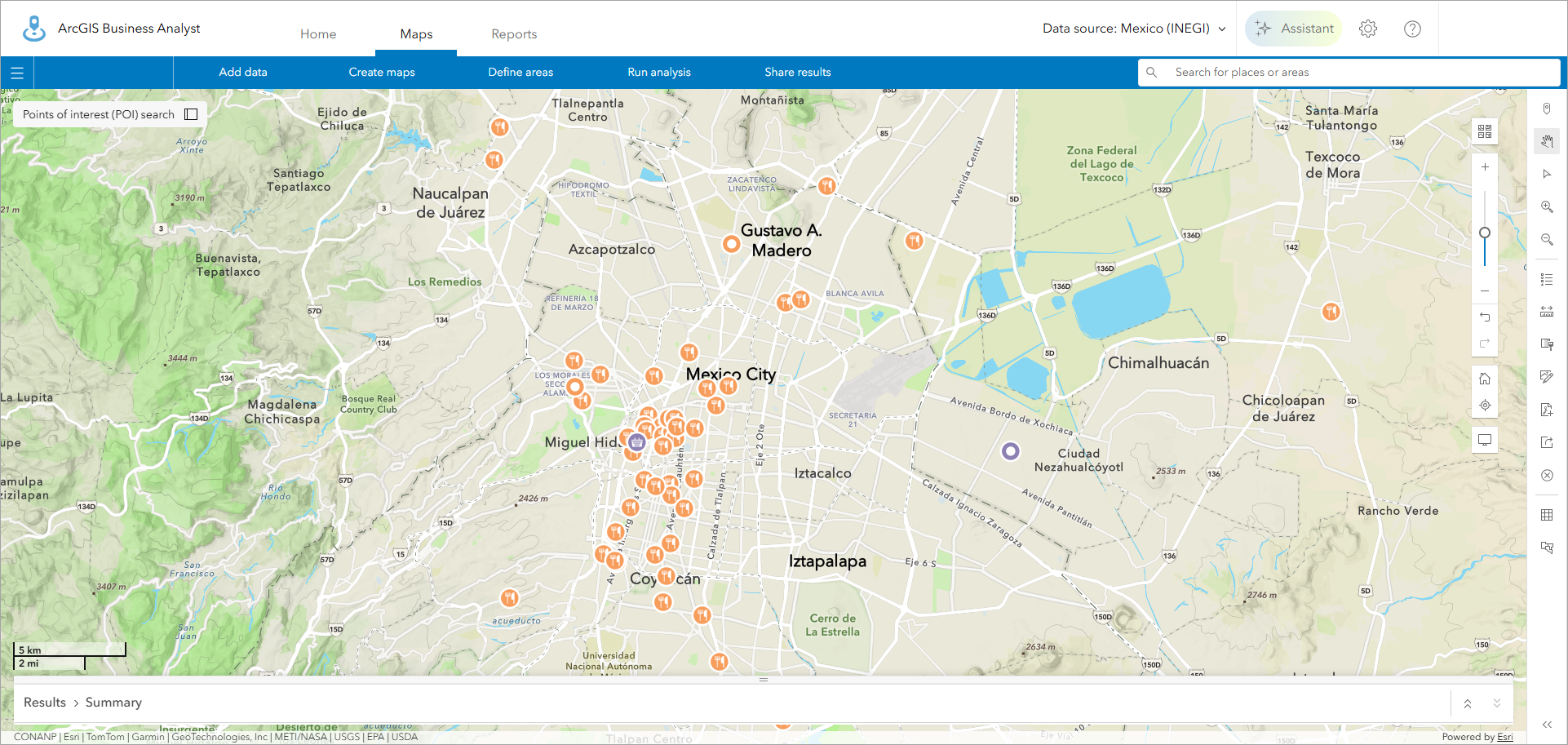Select the pan hand tool
This screenshot has height=745, width=1568.
(x=1547, y=141)
